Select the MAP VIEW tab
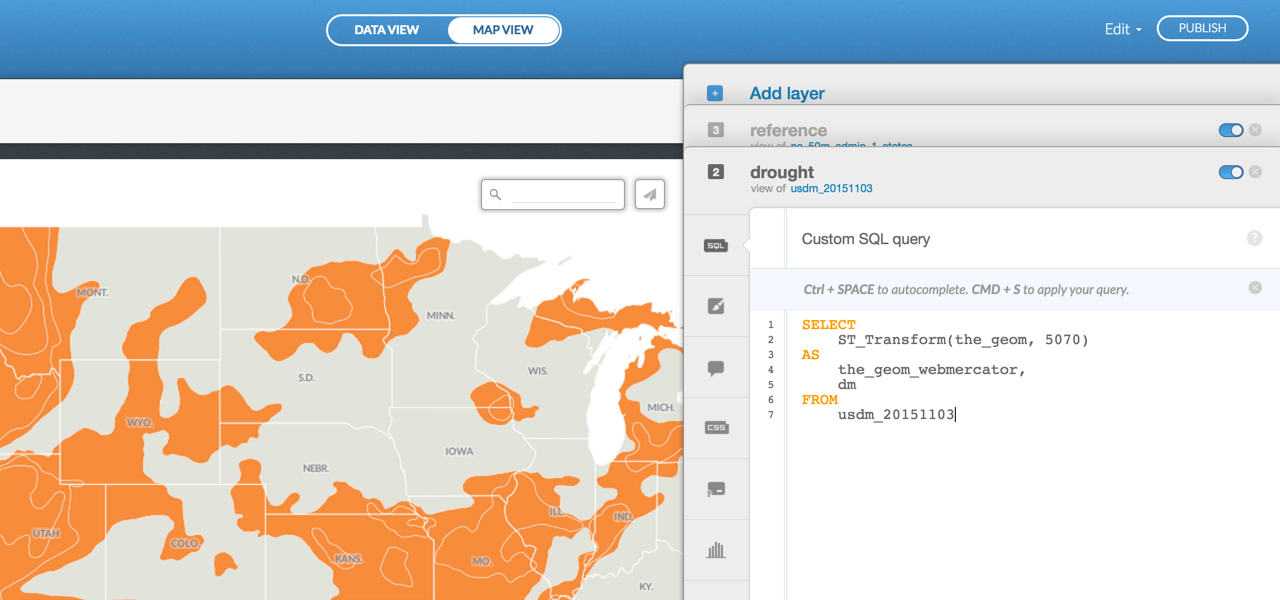 tap(503, 29)
